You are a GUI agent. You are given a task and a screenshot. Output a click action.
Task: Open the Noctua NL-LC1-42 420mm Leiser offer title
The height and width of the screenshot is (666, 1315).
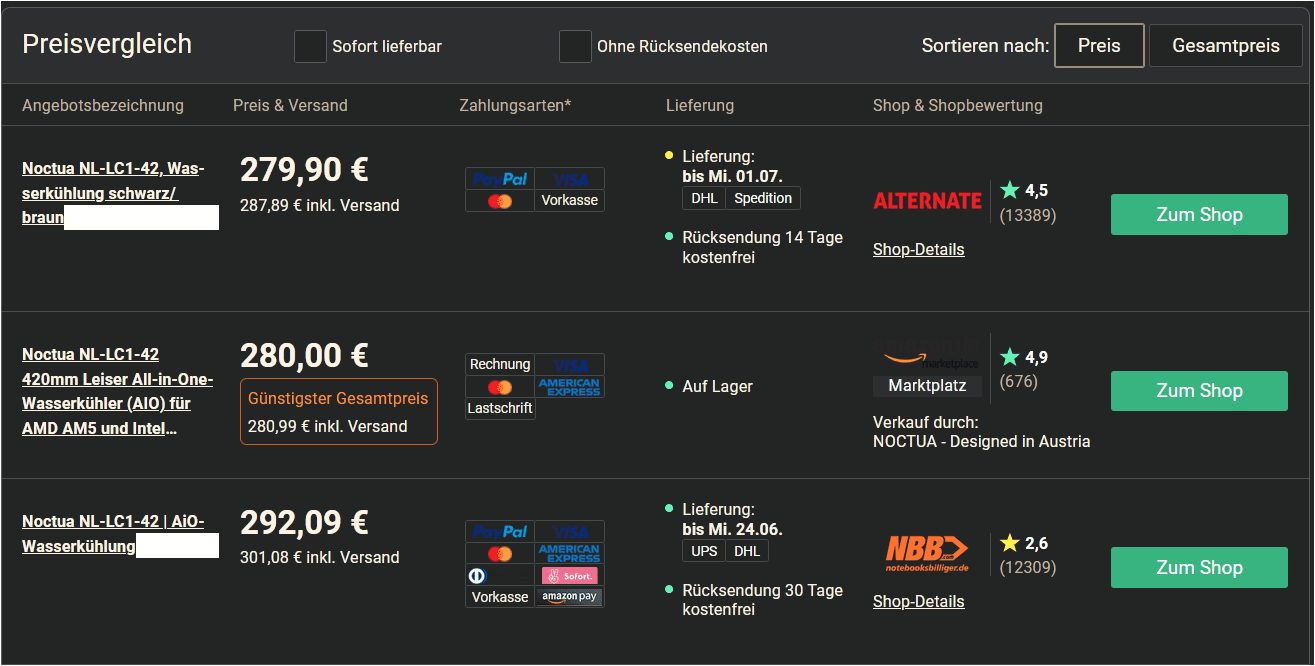(118, 391)
